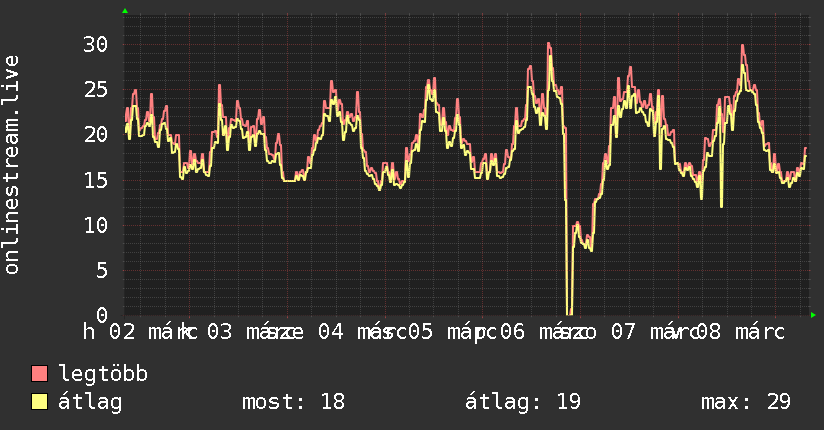Click the green arrow at x-axis end
Viewport: 824px width, 430px height.
coord(813,315)
